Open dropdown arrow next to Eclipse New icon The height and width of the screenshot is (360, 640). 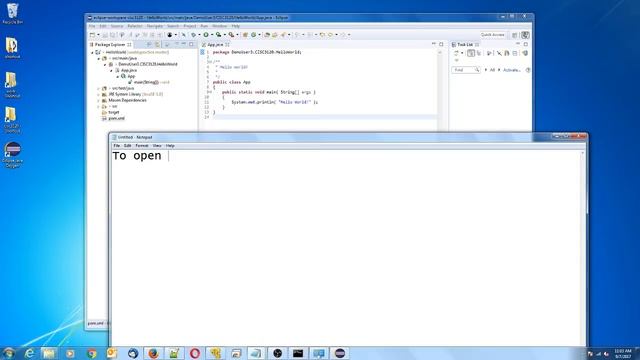tap(98, 35)
